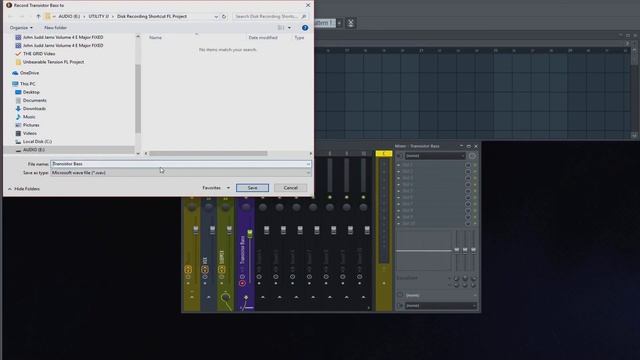Image resolution: width=640 pixels, height=360 pixels.
Task: Click the Save button
Action: (x=252, y=188)
